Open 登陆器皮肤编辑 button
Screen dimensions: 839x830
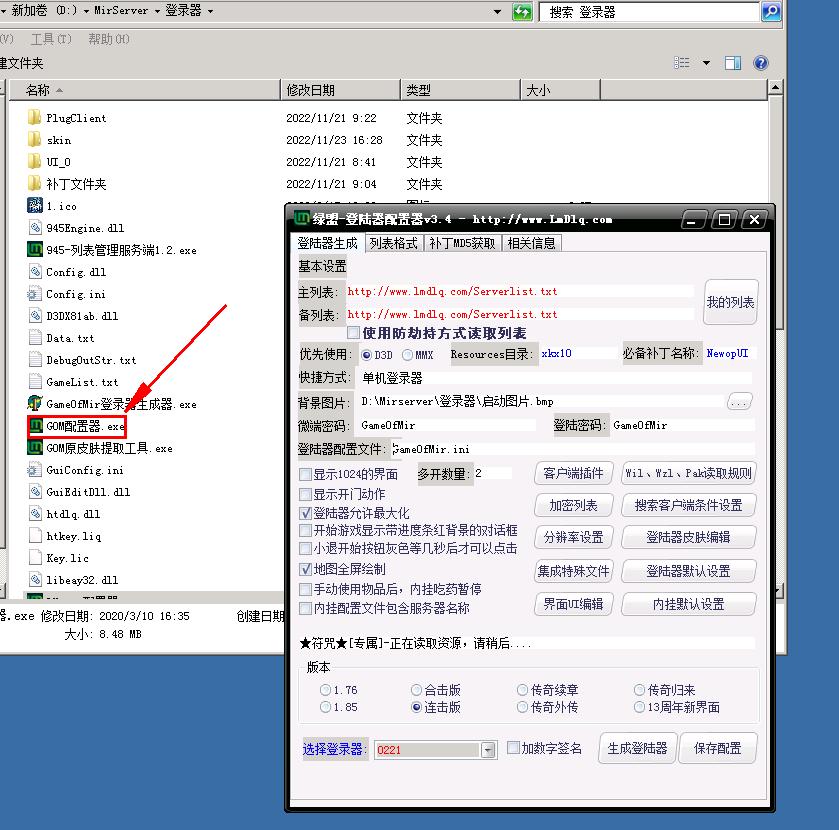[x=688, y=537]
